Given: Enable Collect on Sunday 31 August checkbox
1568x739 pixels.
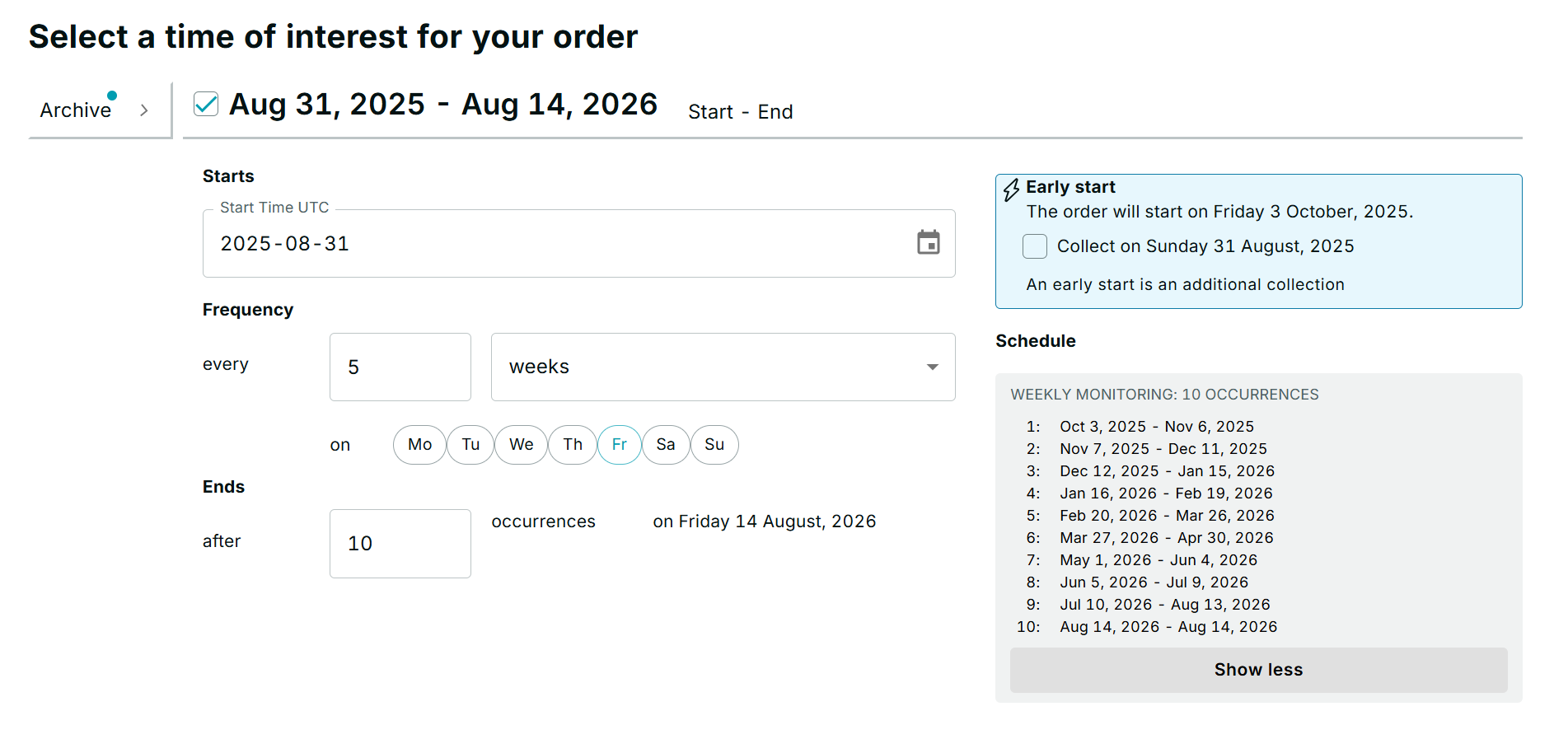Looking at the screenshot, I should click(1035, 246).
